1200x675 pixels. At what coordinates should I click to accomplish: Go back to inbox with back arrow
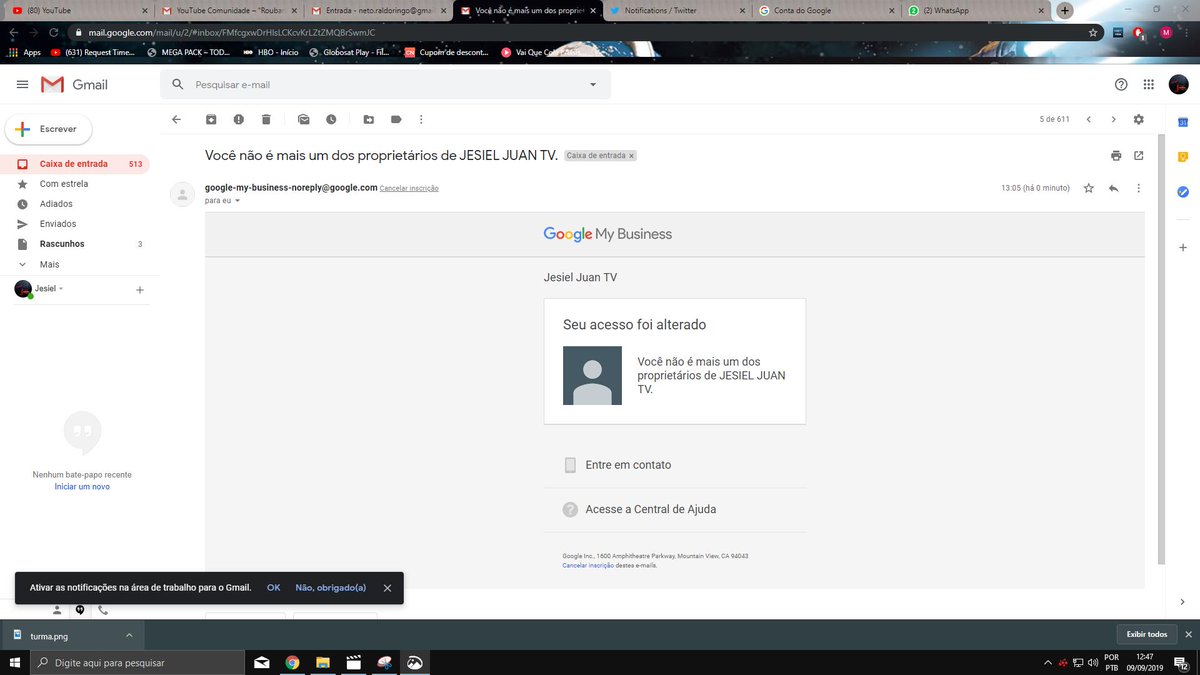tap(177, 119)
